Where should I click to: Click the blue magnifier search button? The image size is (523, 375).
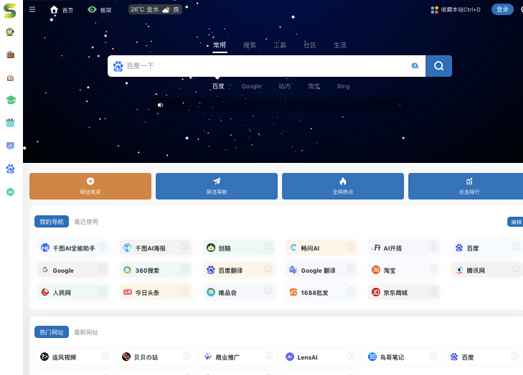[x=439, y=66]
